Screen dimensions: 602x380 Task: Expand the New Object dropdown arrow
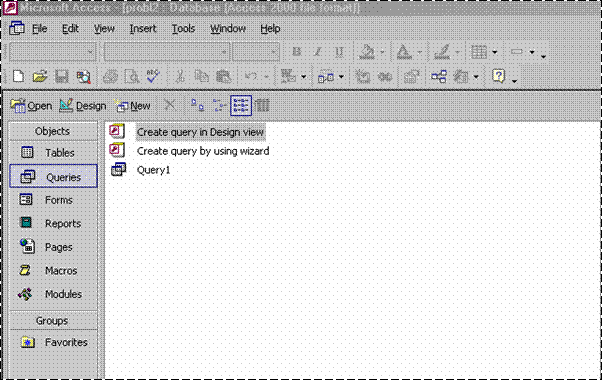pyautogui.click(x=476, y=77)
